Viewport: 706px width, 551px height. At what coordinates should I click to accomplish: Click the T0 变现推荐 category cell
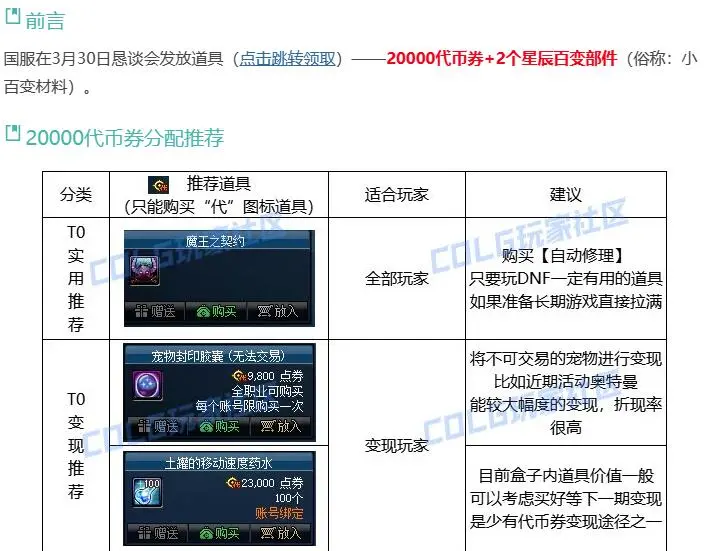pyautogui.click(x=76, y=445)
